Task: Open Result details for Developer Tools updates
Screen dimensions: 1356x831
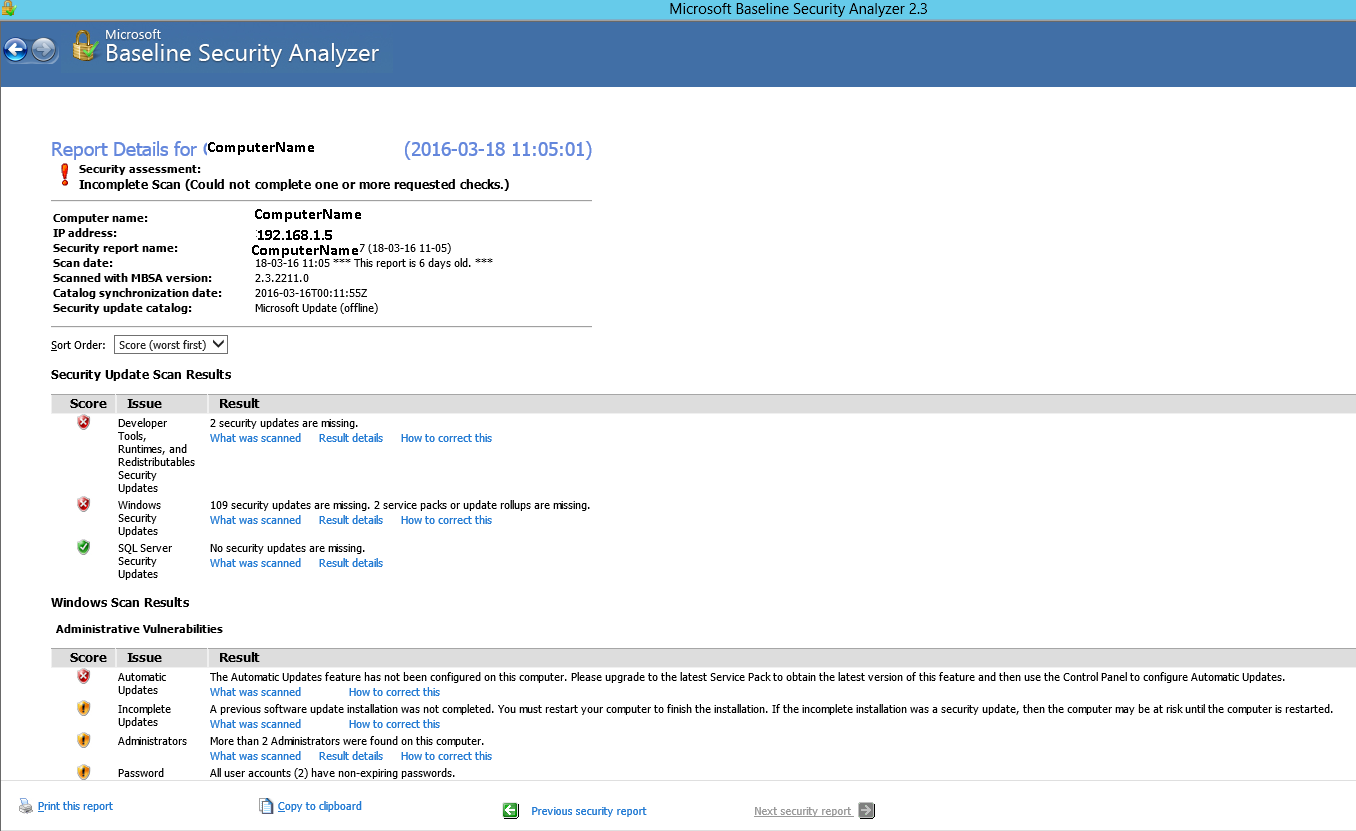Action: point(351,438)
